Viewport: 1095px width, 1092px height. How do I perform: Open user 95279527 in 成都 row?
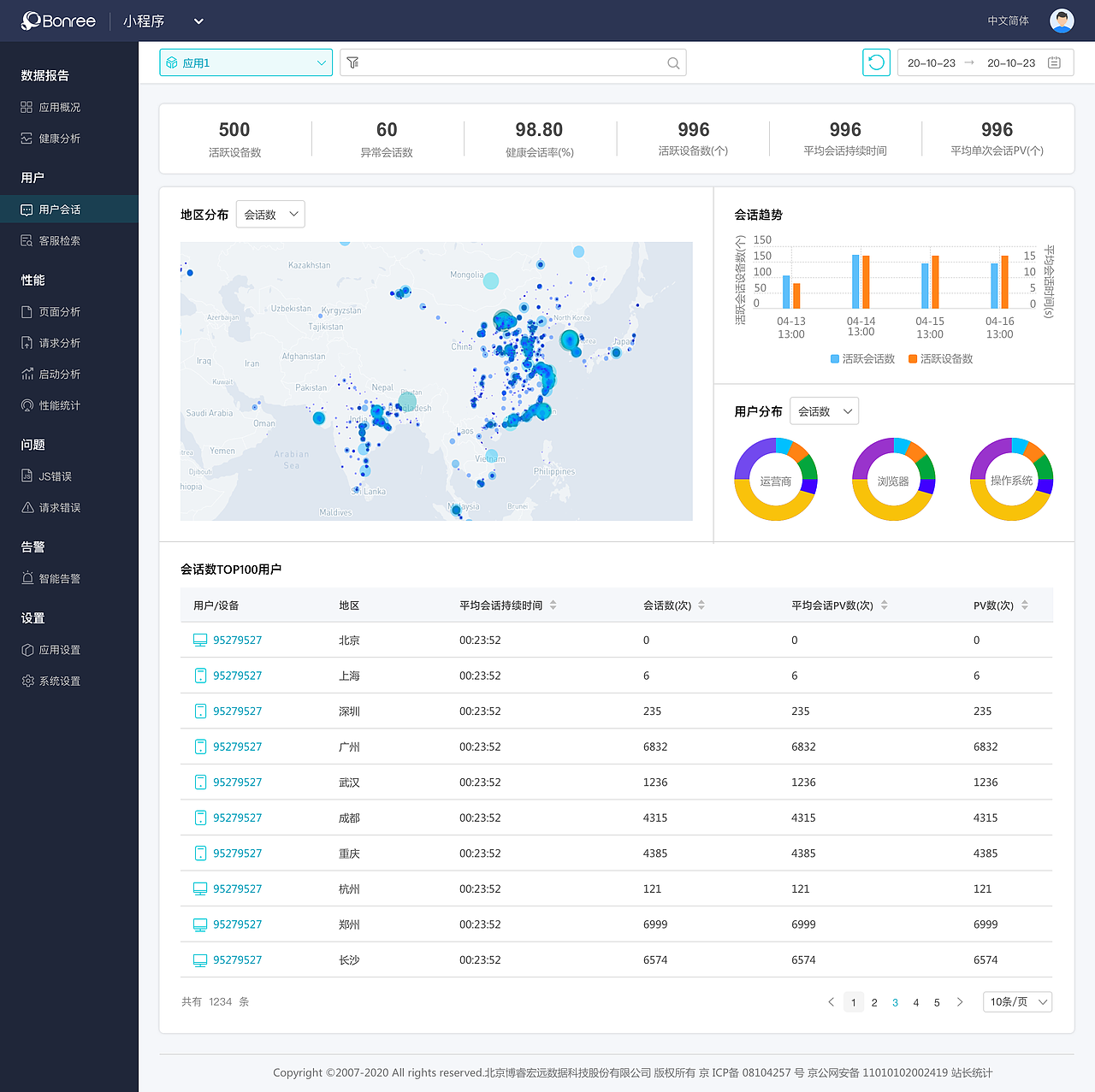[x=237, y=818]
